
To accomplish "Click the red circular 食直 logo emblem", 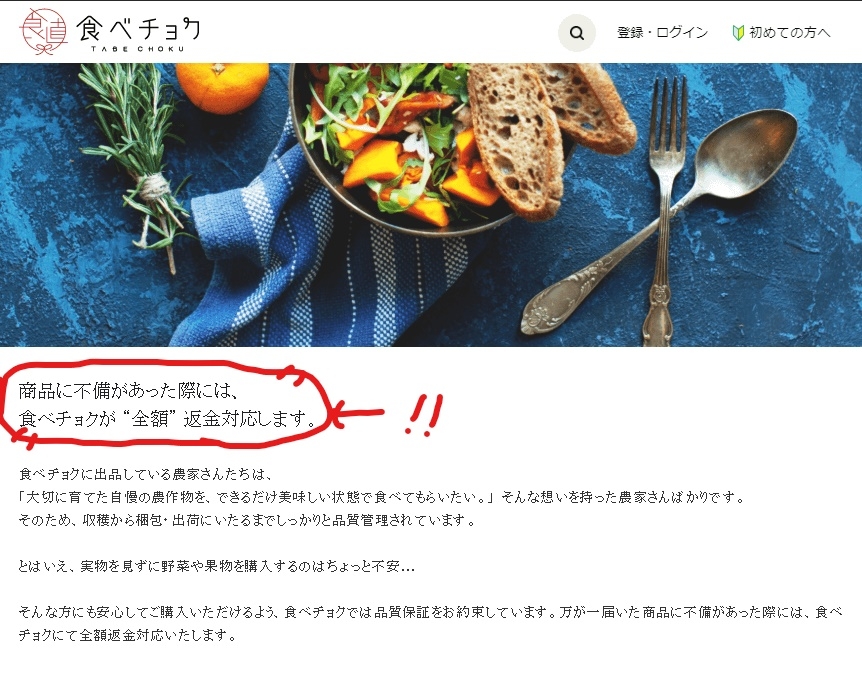I will (x=43, y=31).
